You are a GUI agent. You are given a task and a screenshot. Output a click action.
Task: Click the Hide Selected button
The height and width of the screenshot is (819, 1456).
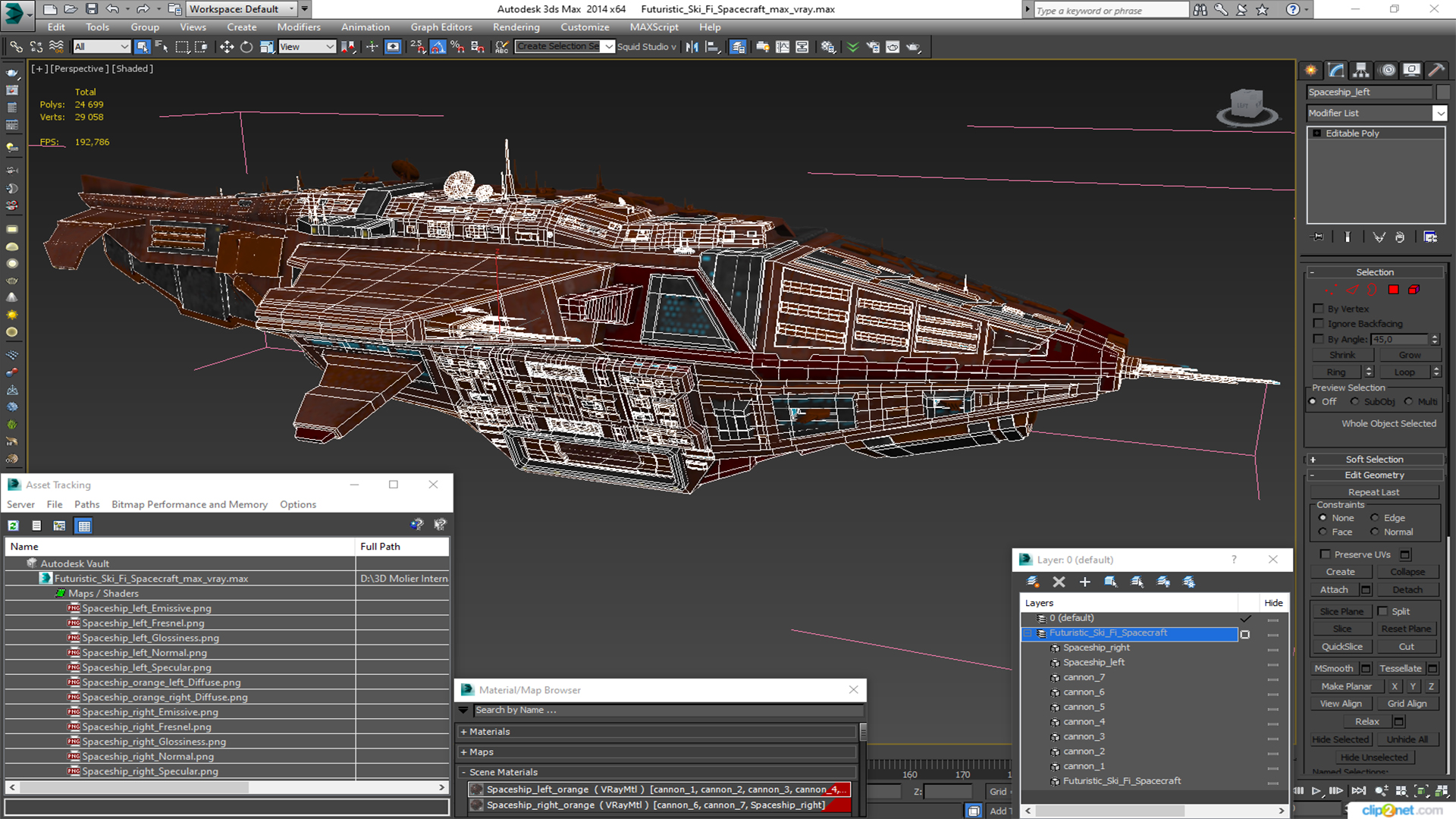click(x=1340, y=739)
